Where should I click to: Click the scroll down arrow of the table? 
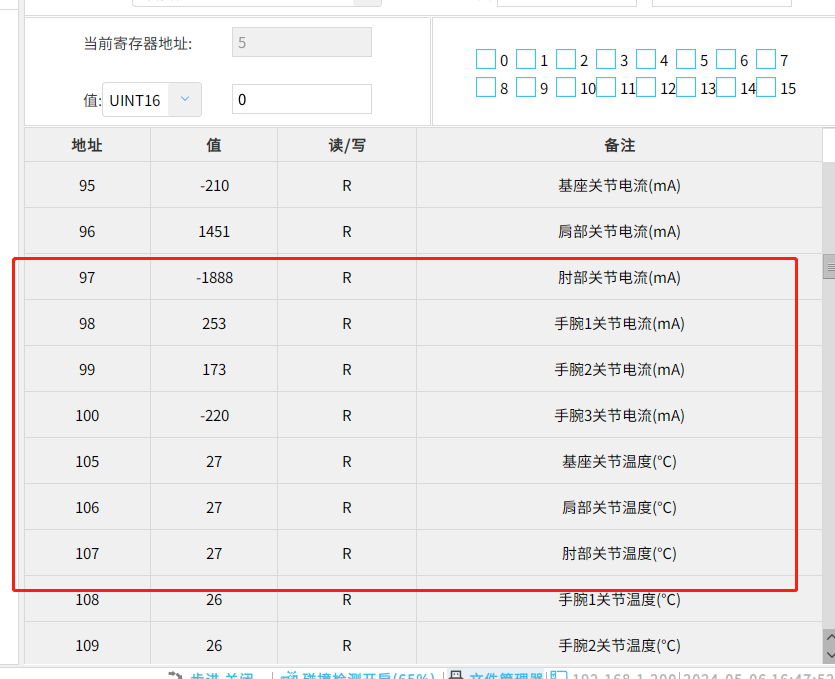(x=828, y=653)
